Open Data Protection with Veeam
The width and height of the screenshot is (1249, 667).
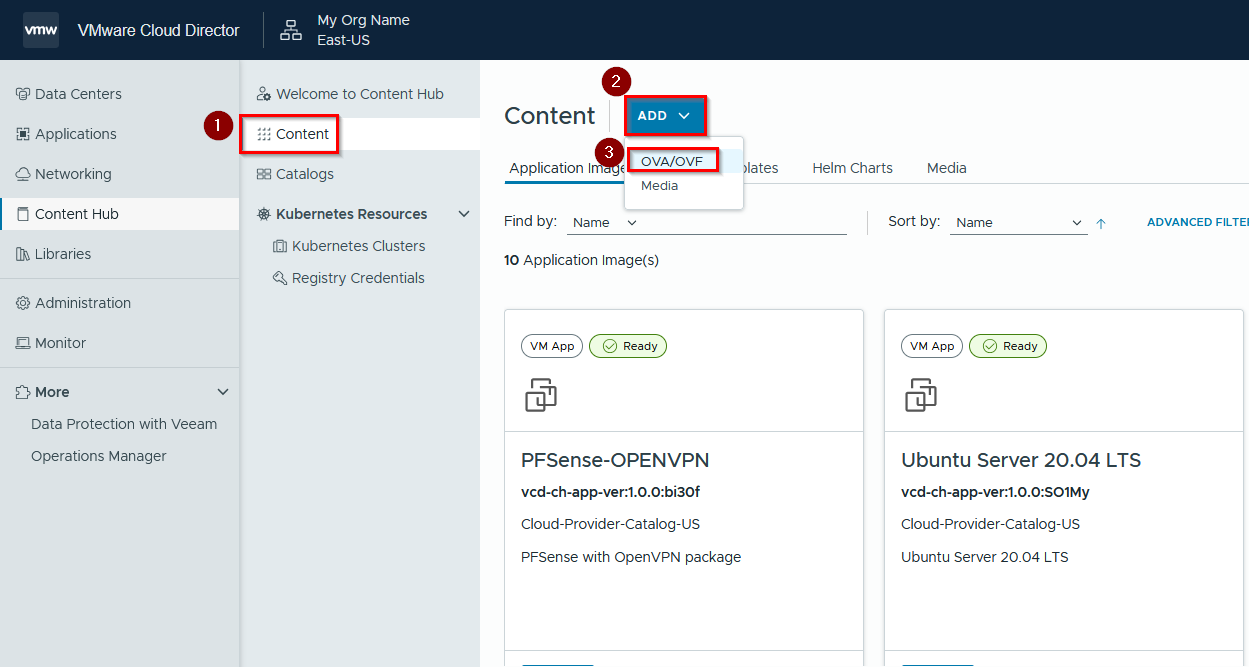pos(124,424)
